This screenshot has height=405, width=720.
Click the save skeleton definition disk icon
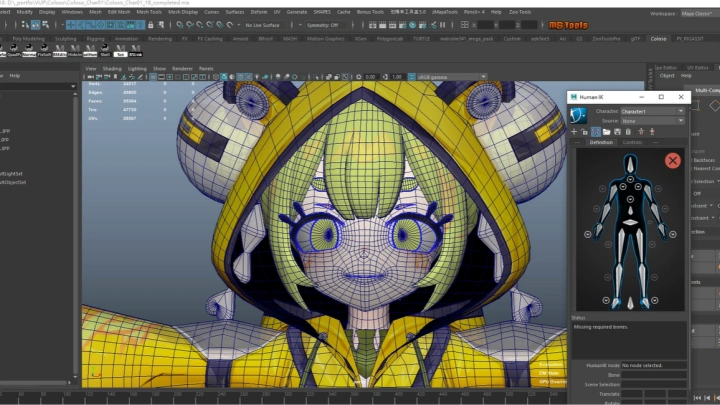[x=617, y=132]
